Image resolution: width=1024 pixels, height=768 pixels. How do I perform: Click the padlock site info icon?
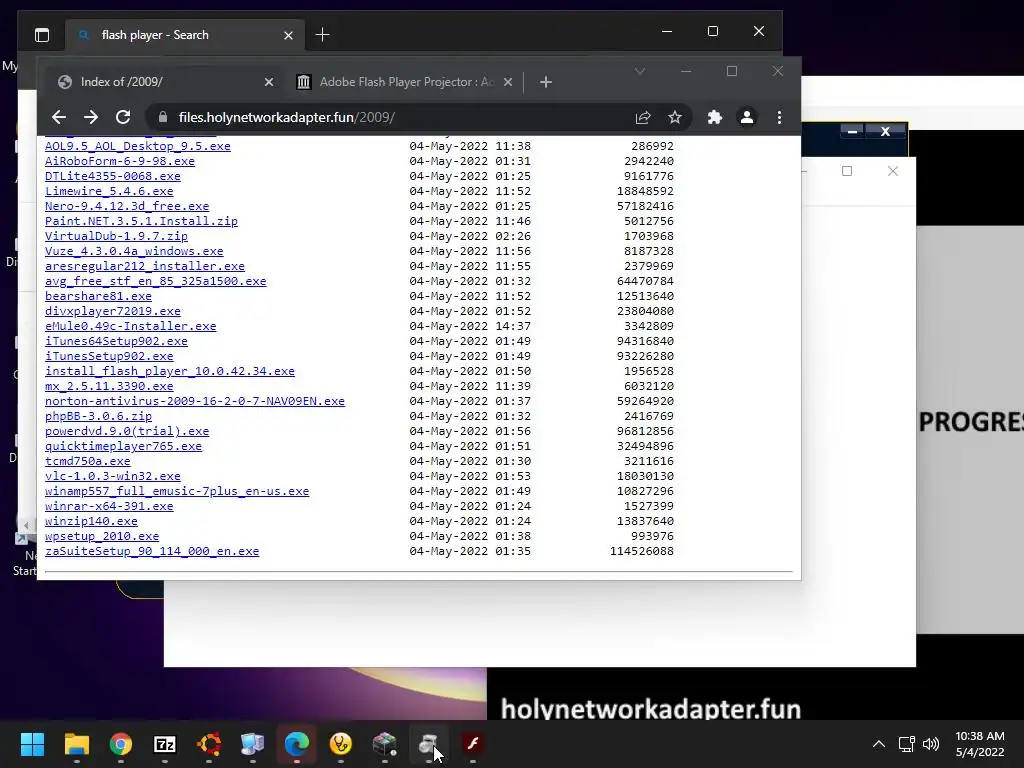pyautogui.click(x=163, y=118)
